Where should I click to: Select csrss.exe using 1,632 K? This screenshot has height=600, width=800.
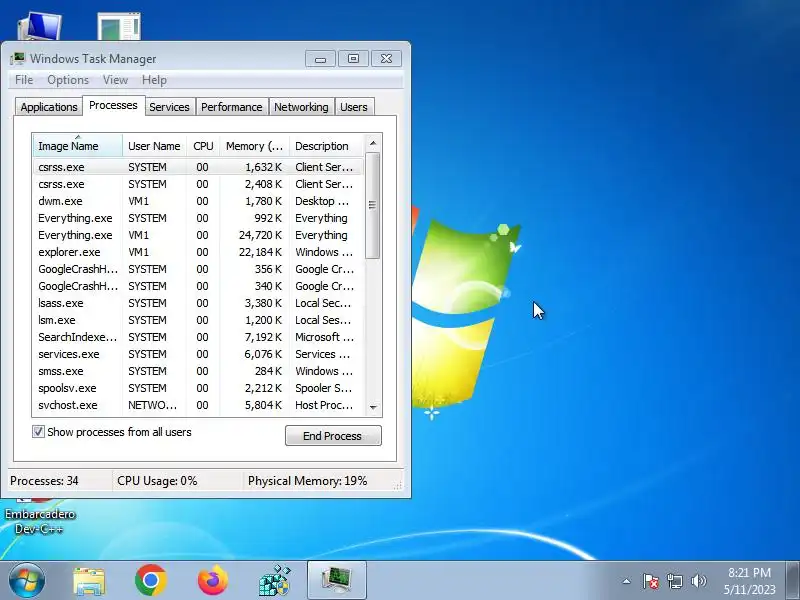pyautogui.click(x=198, y=167)
